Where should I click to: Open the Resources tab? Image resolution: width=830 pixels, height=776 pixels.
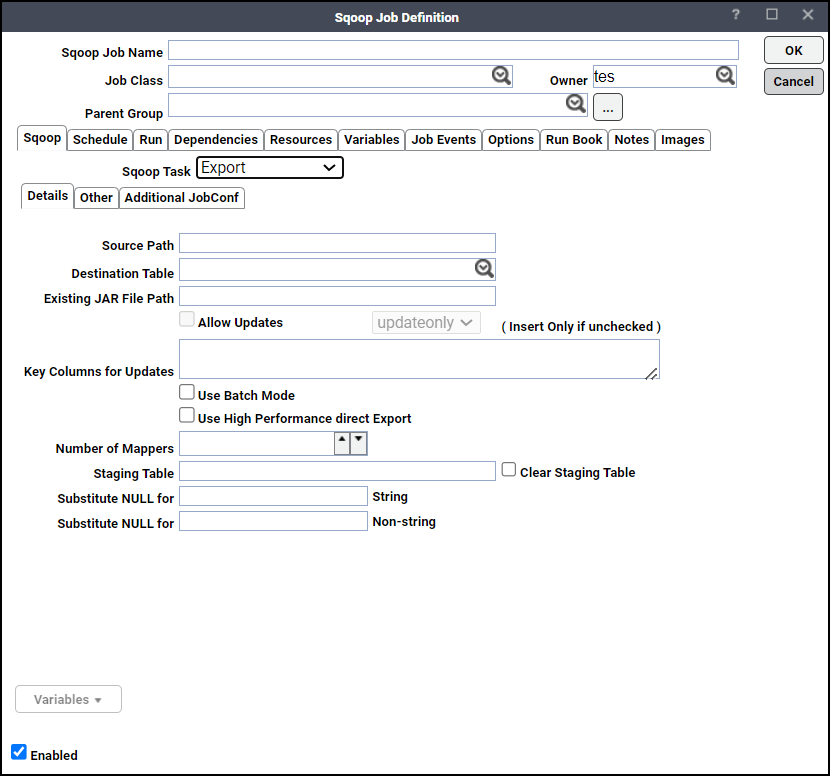coord(301,140)
